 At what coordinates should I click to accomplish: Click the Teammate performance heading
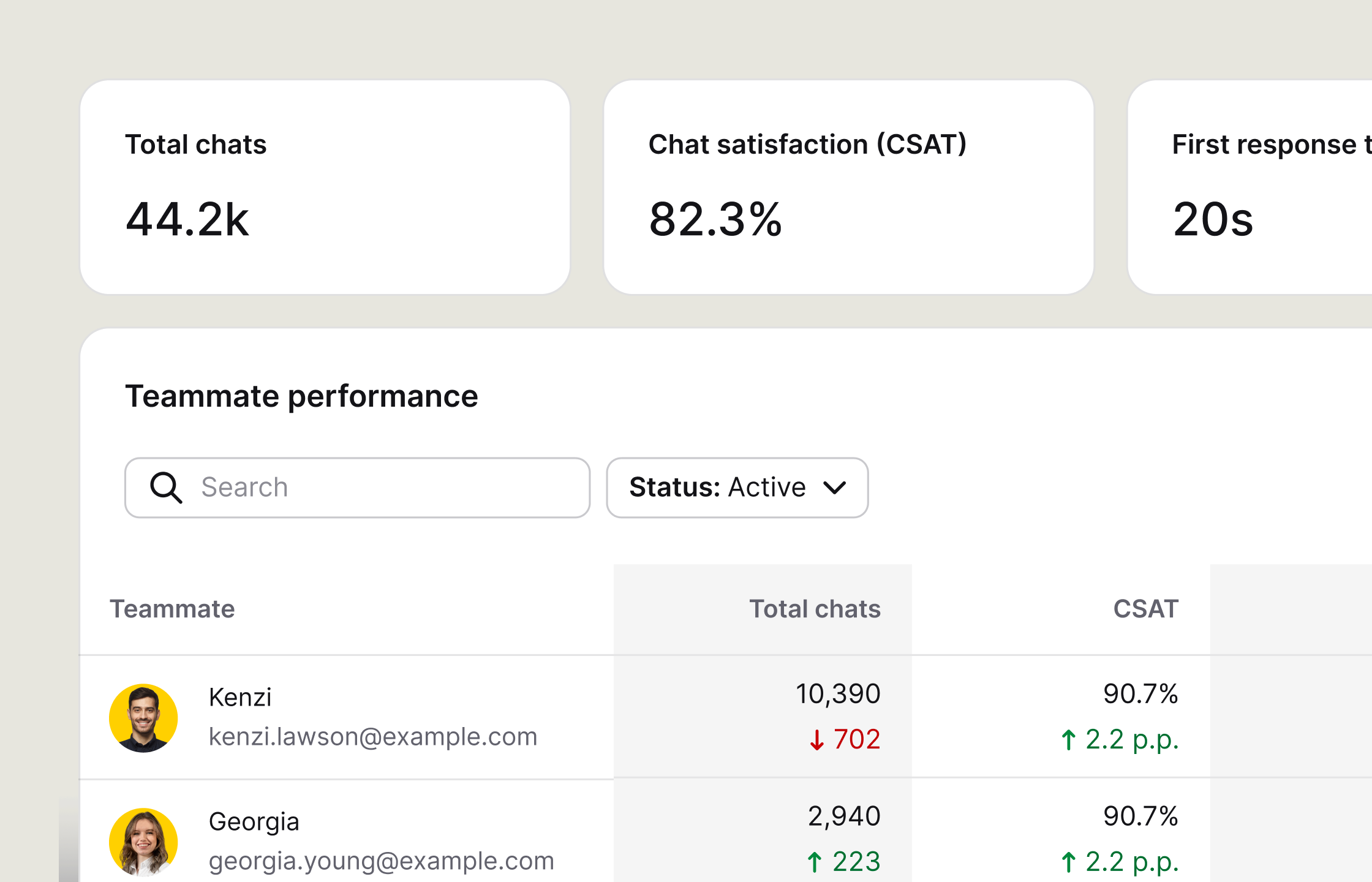301,396
